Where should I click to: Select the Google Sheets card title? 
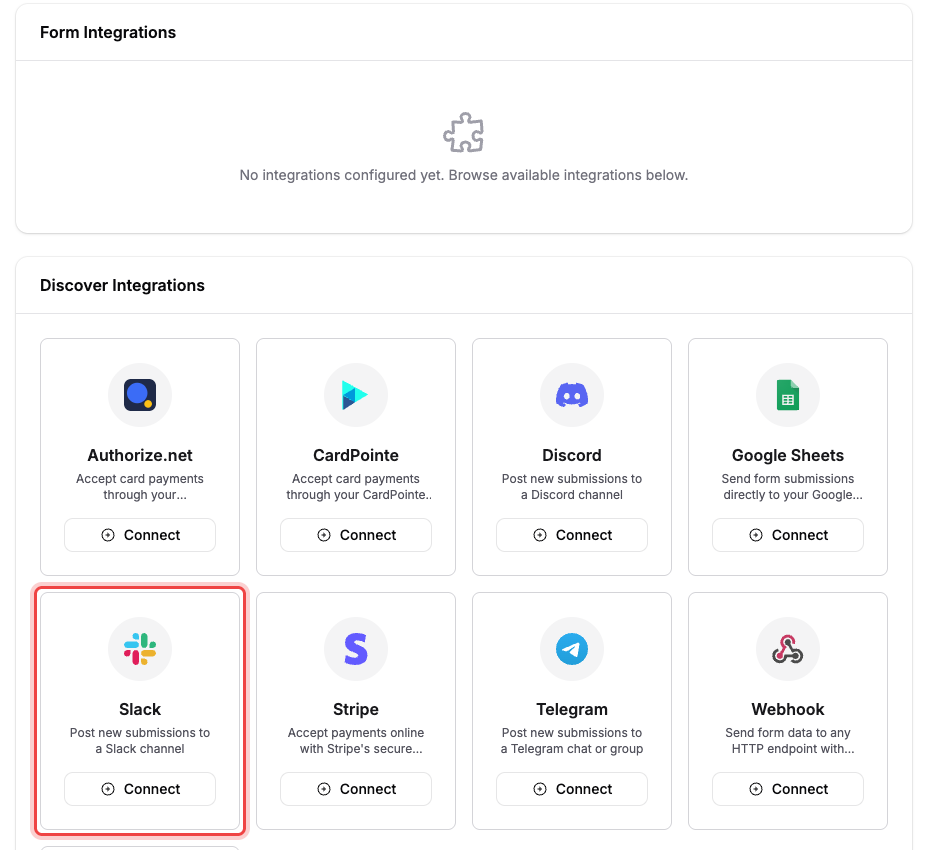[x=788, y=455]
